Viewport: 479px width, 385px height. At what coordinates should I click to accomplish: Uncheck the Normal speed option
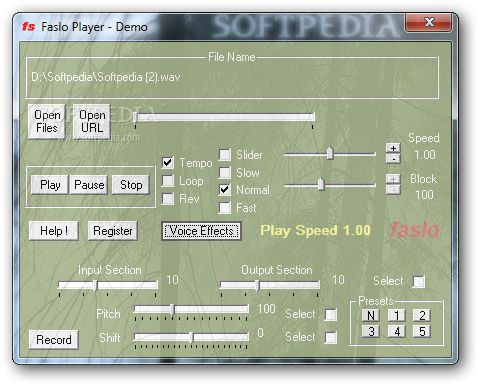[x=225, y=190]
